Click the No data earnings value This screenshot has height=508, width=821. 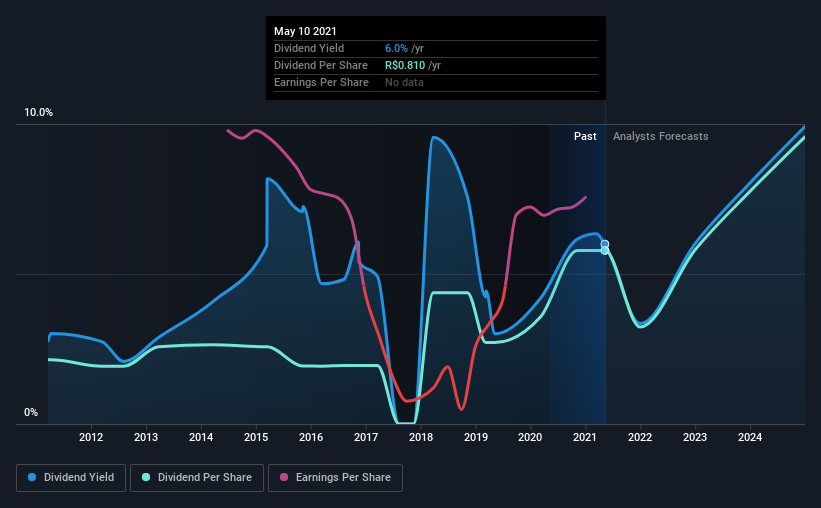[404, 82]
